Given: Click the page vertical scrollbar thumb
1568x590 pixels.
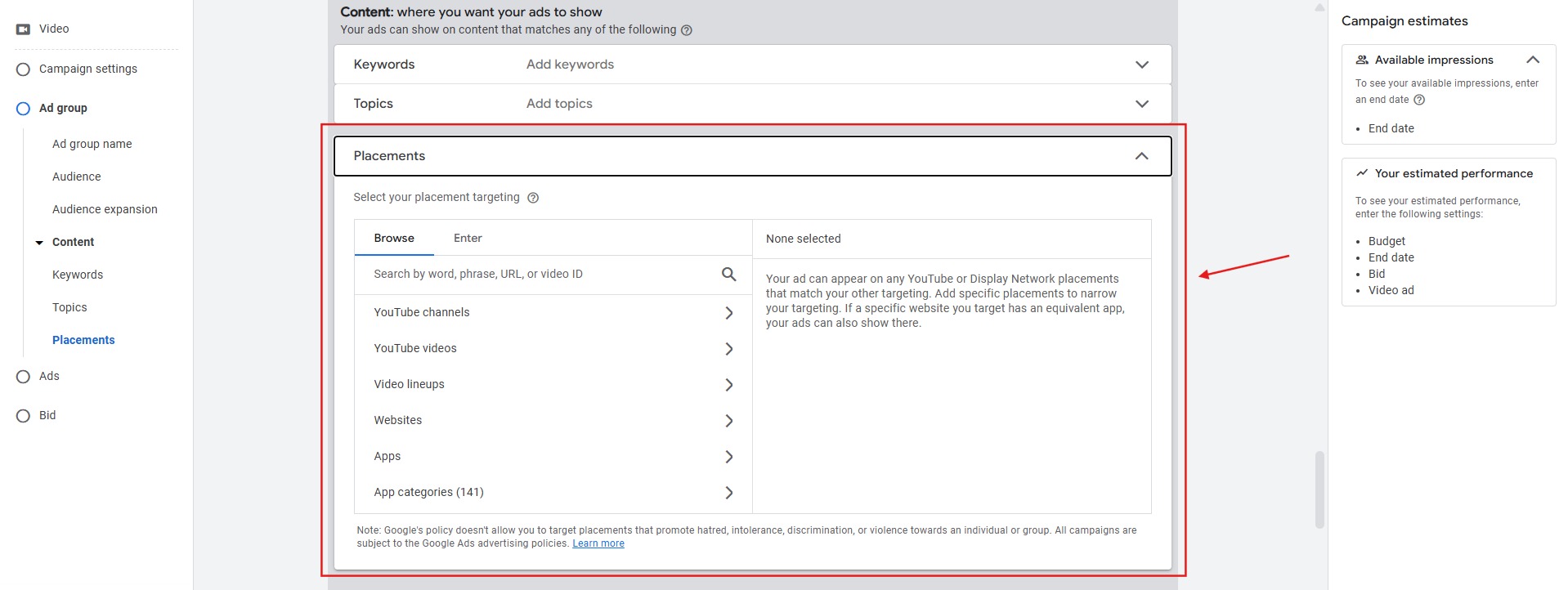Looking at the screenshot, I should [x=1319, y=489].
